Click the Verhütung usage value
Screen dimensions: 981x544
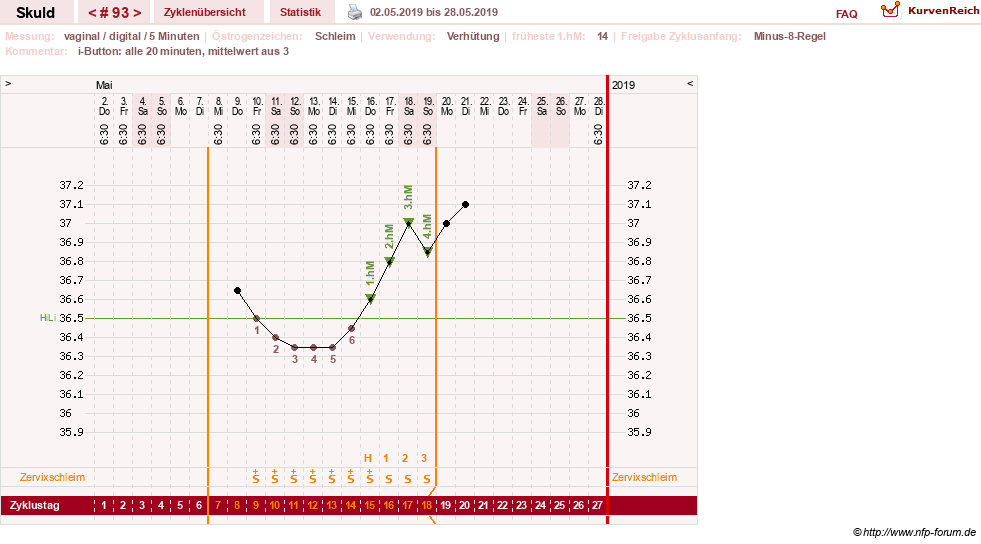pyautogui.click(x=473, y=36)
